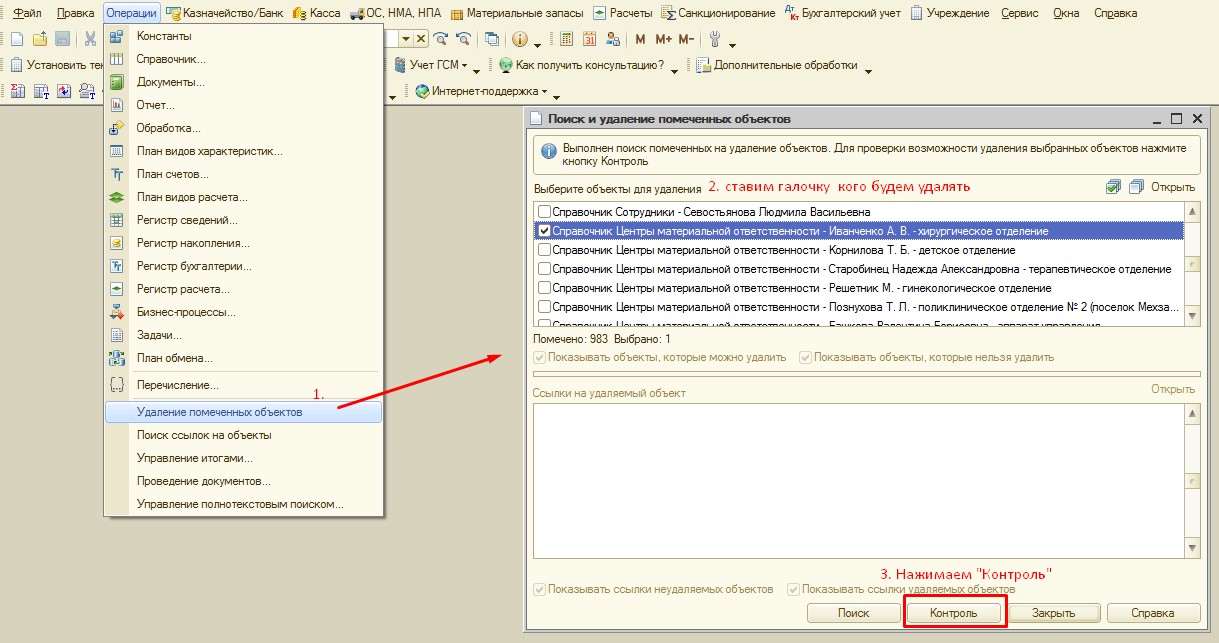Open the calendar icon in toolbar

pyautogui.click(x=589, y=40)
